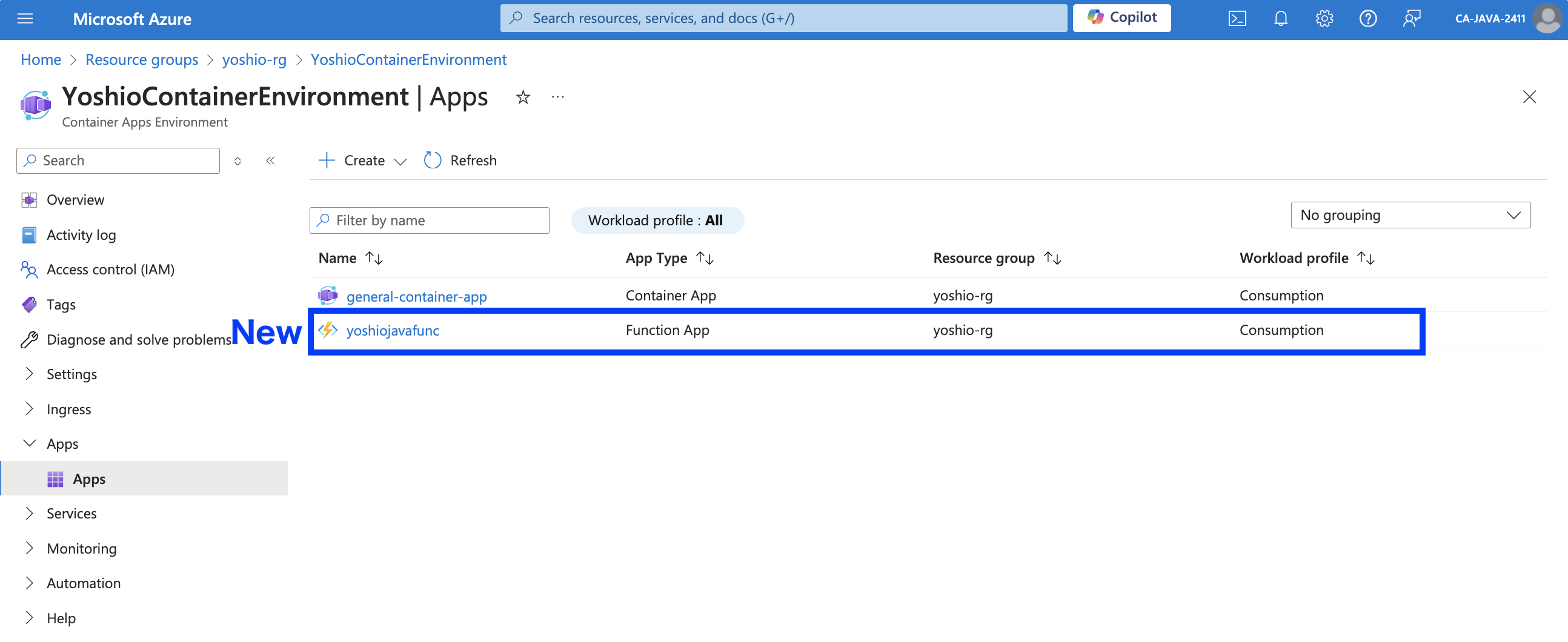This screenshot has height=642, width=1568.
Task: Click yoshio-rg in the yoshiojavafunc row
Action: [x=962, y=330]
